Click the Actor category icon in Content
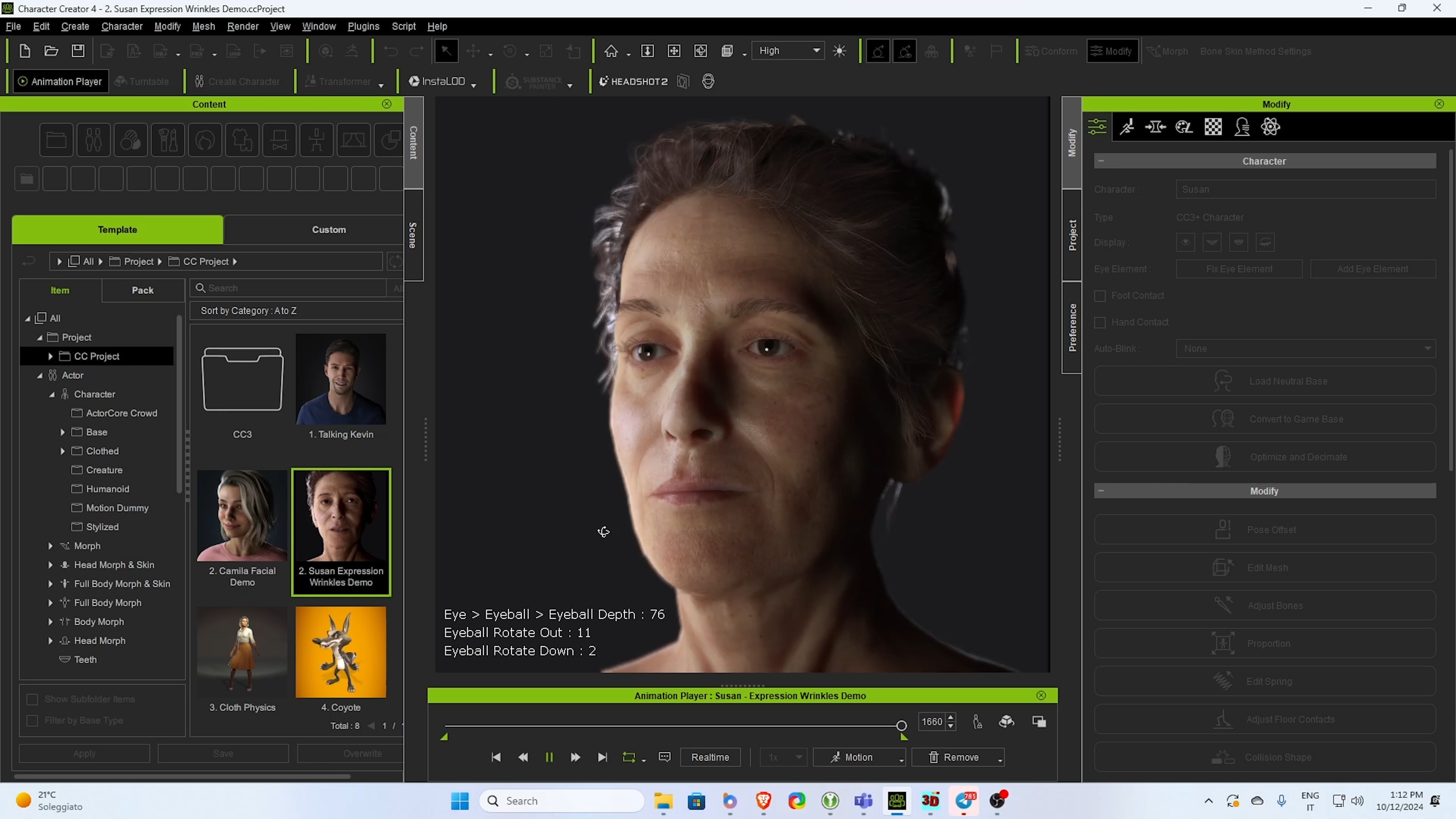Viewport: 1456px width, 819px height. [x=93, y=140]
